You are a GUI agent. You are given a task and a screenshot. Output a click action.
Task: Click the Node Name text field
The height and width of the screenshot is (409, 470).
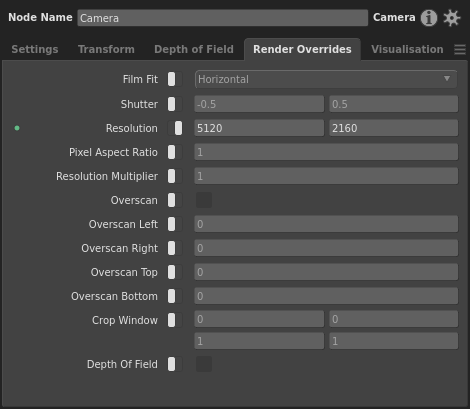point(223,18)
